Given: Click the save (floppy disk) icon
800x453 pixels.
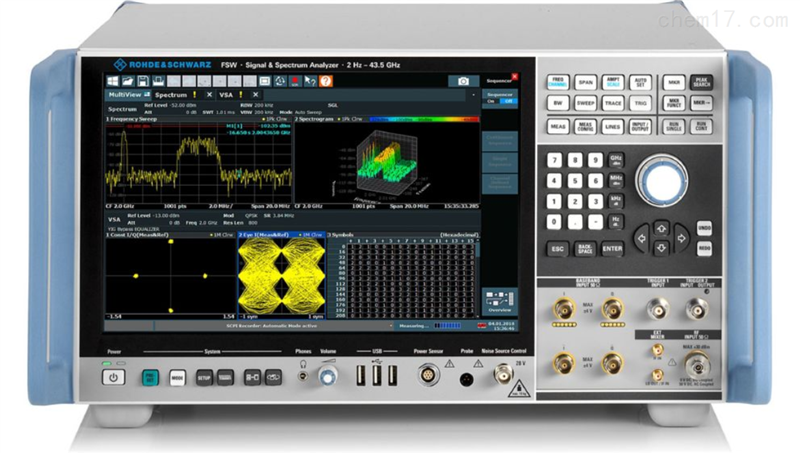Looking at the screenshot, I should [x=144, y=80].
